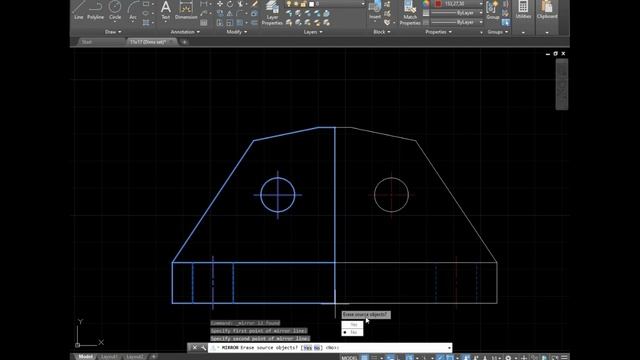
Task: Click the command line input field
Action: click(x=330, y=348)
